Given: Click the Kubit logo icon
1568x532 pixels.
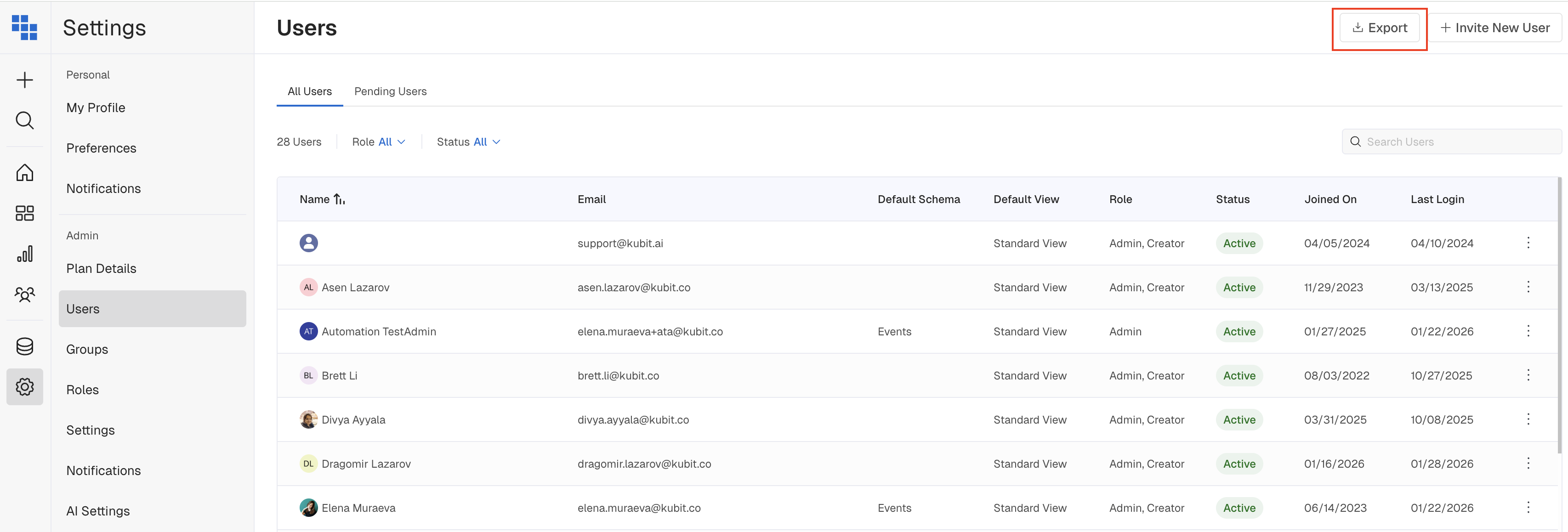Looking at the screenshot, I should pos(24,28).
